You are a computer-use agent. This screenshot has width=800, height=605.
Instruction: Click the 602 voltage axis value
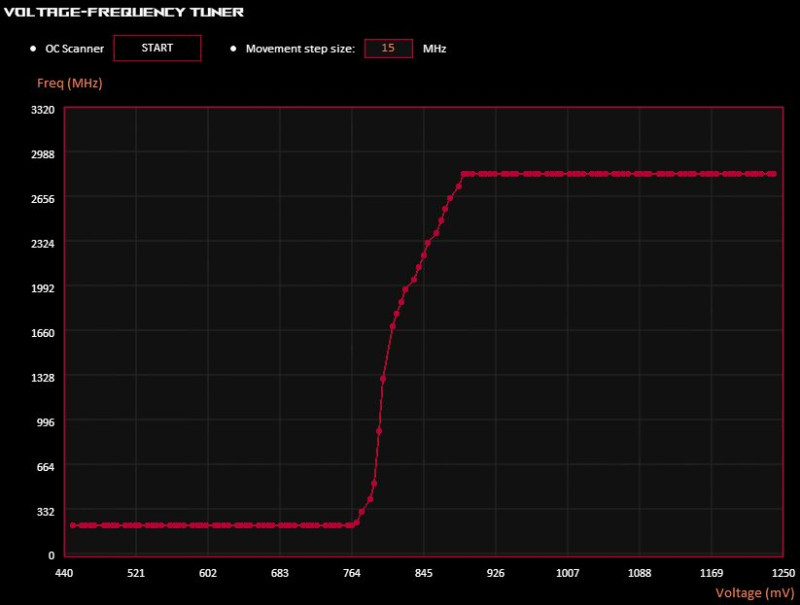point(208,573)
